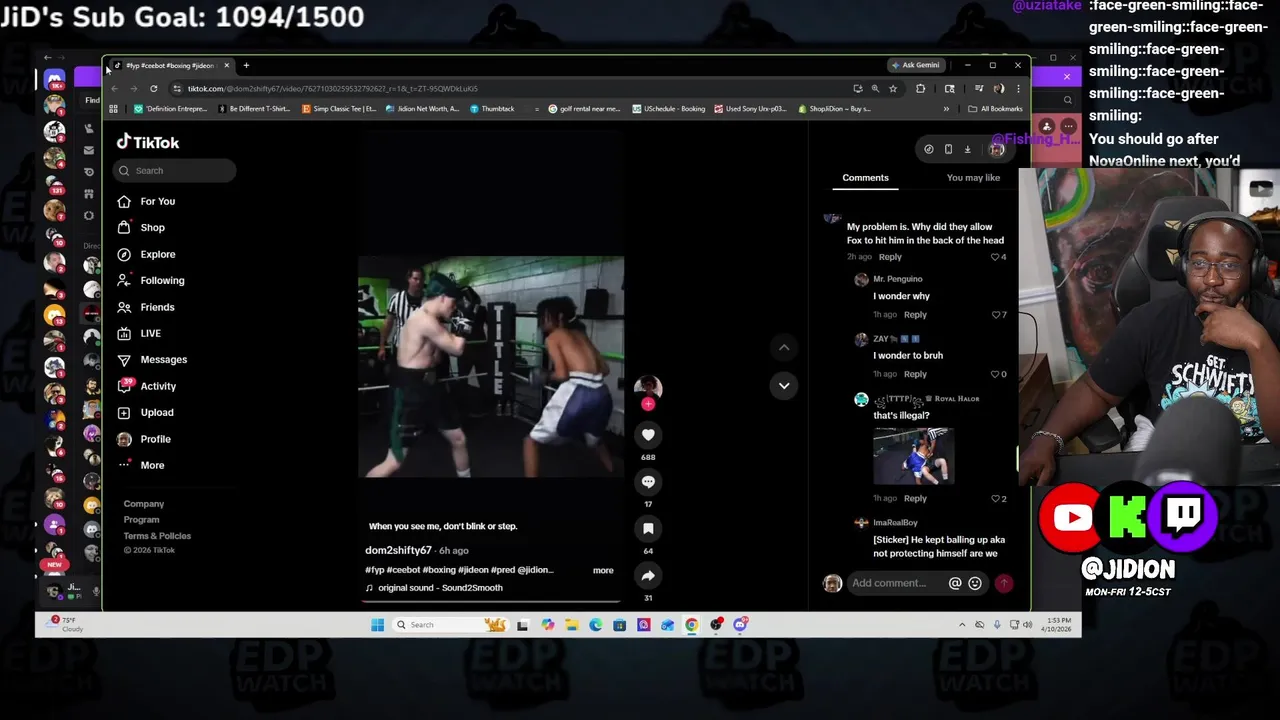Screen dimensions: 1280x720
Task: Open the Friends page
Action: tap(146, 307)
